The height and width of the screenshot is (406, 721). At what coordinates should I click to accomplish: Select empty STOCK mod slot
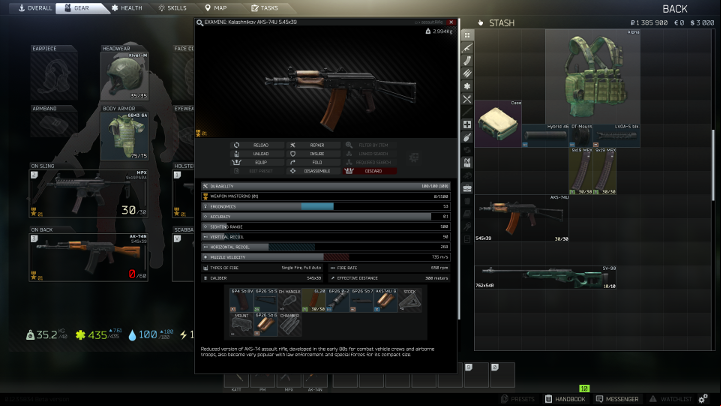[410, 301]
